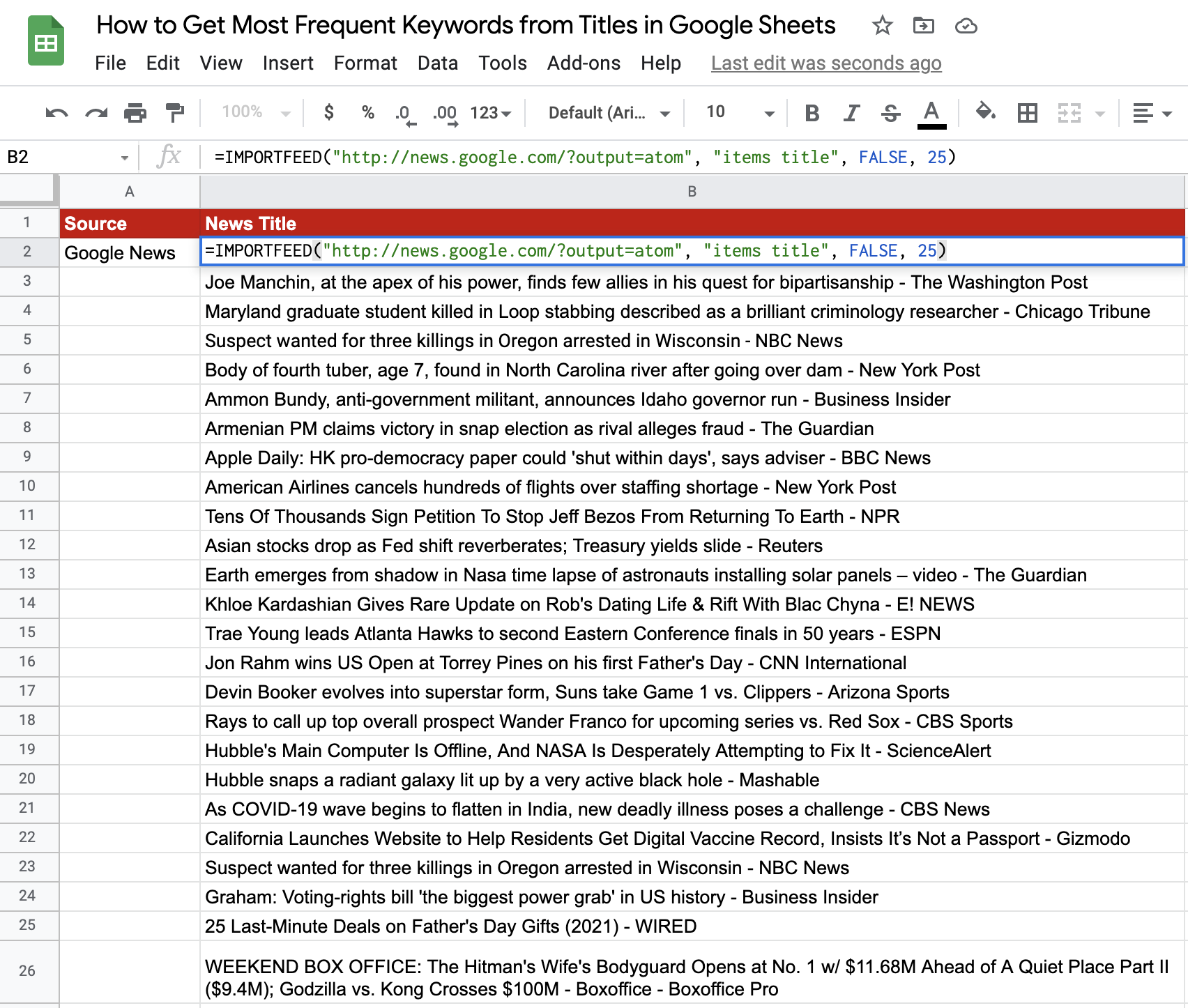The image size is (1188, 1008).
Task: Apply currency format with dollar button
Action: [x=329, y=113]
